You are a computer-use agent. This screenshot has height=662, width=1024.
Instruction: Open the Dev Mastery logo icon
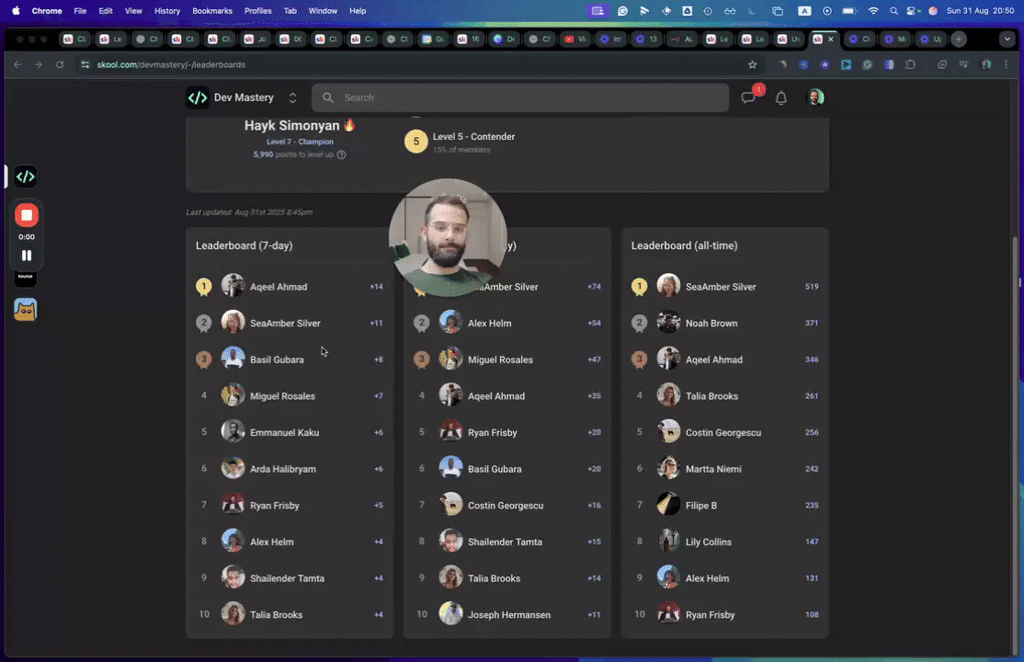[197, 98]
